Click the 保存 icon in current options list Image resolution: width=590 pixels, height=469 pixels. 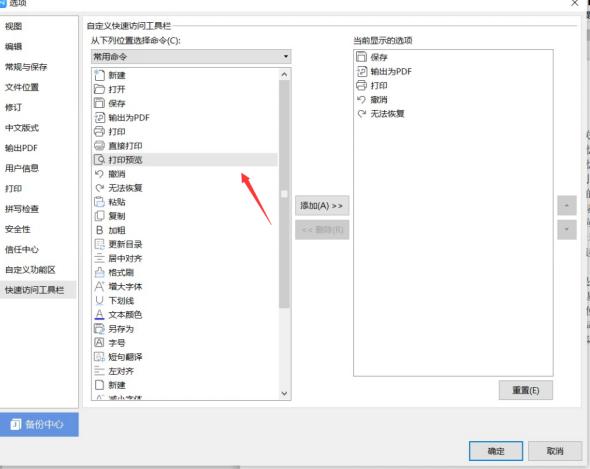pyautogui.click(x=361, y=57)
